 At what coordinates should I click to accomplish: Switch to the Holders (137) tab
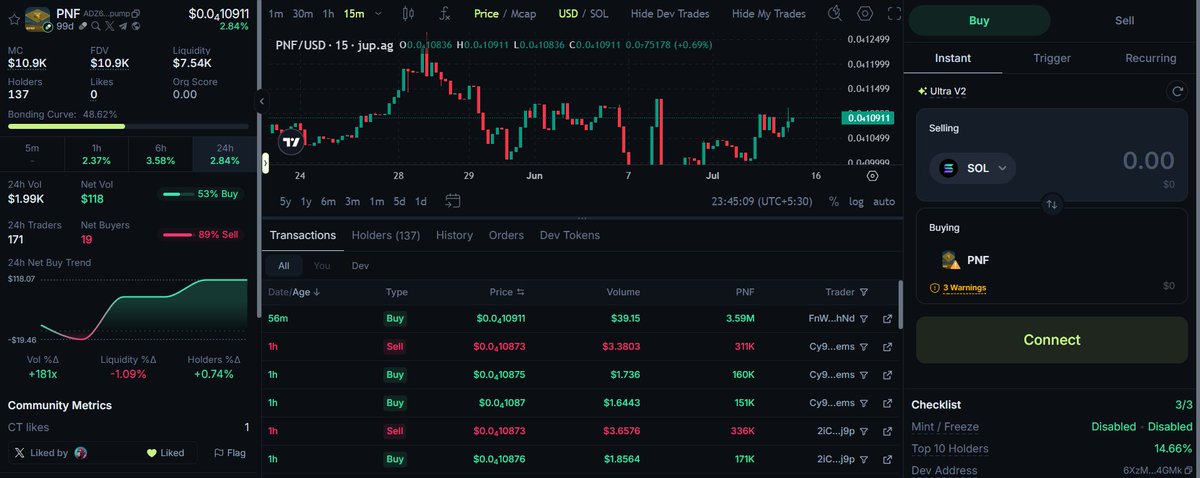click(x=386, y=235)
